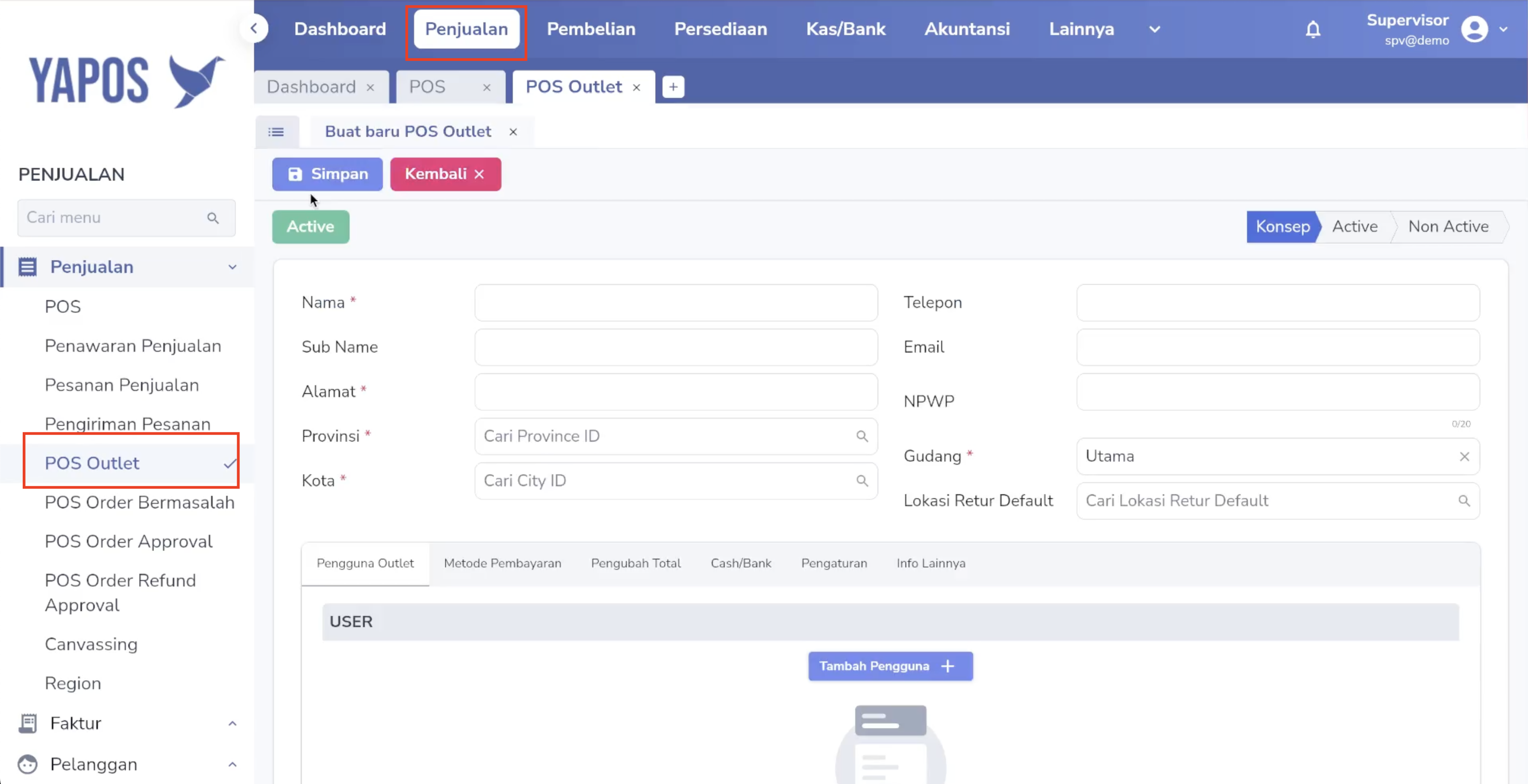This screenshot has height=784, width=1528.
Task: Expand the Faktur sidebar section
Action: (233, 723)
